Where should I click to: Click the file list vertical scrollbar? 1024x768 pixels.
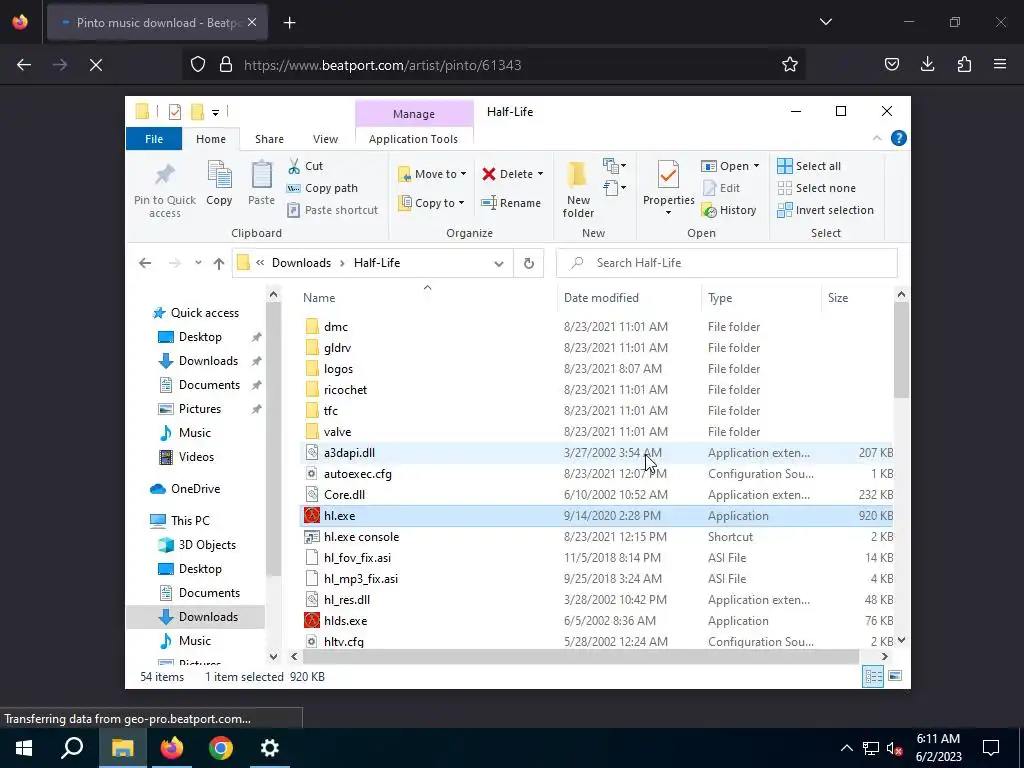pyautogui.click(x=901, y=349)
